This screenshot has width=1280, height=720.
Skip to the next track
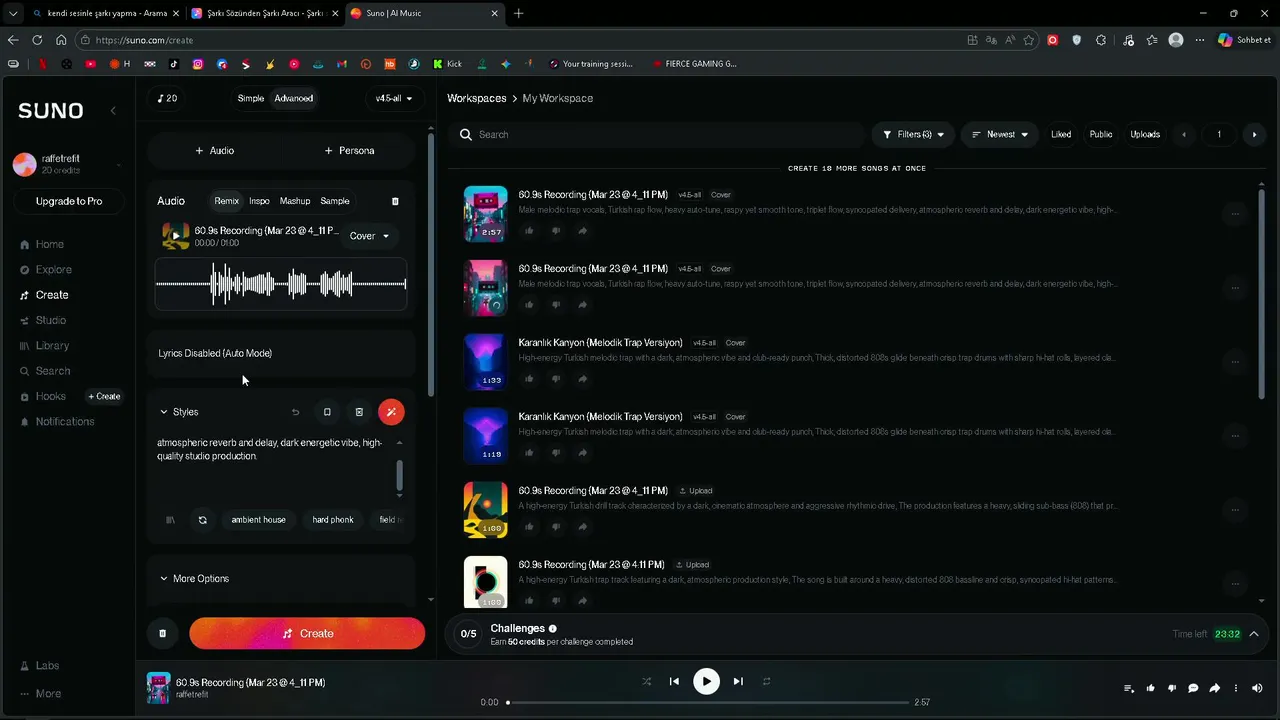(738, 682)
